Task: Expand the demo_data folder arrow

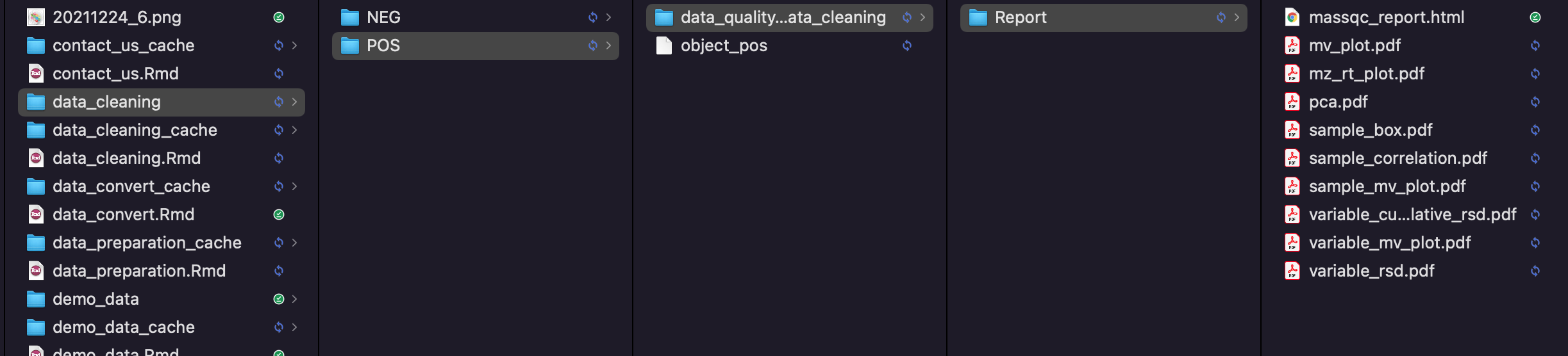Action: pyautogui.click(x=295, y=299)
